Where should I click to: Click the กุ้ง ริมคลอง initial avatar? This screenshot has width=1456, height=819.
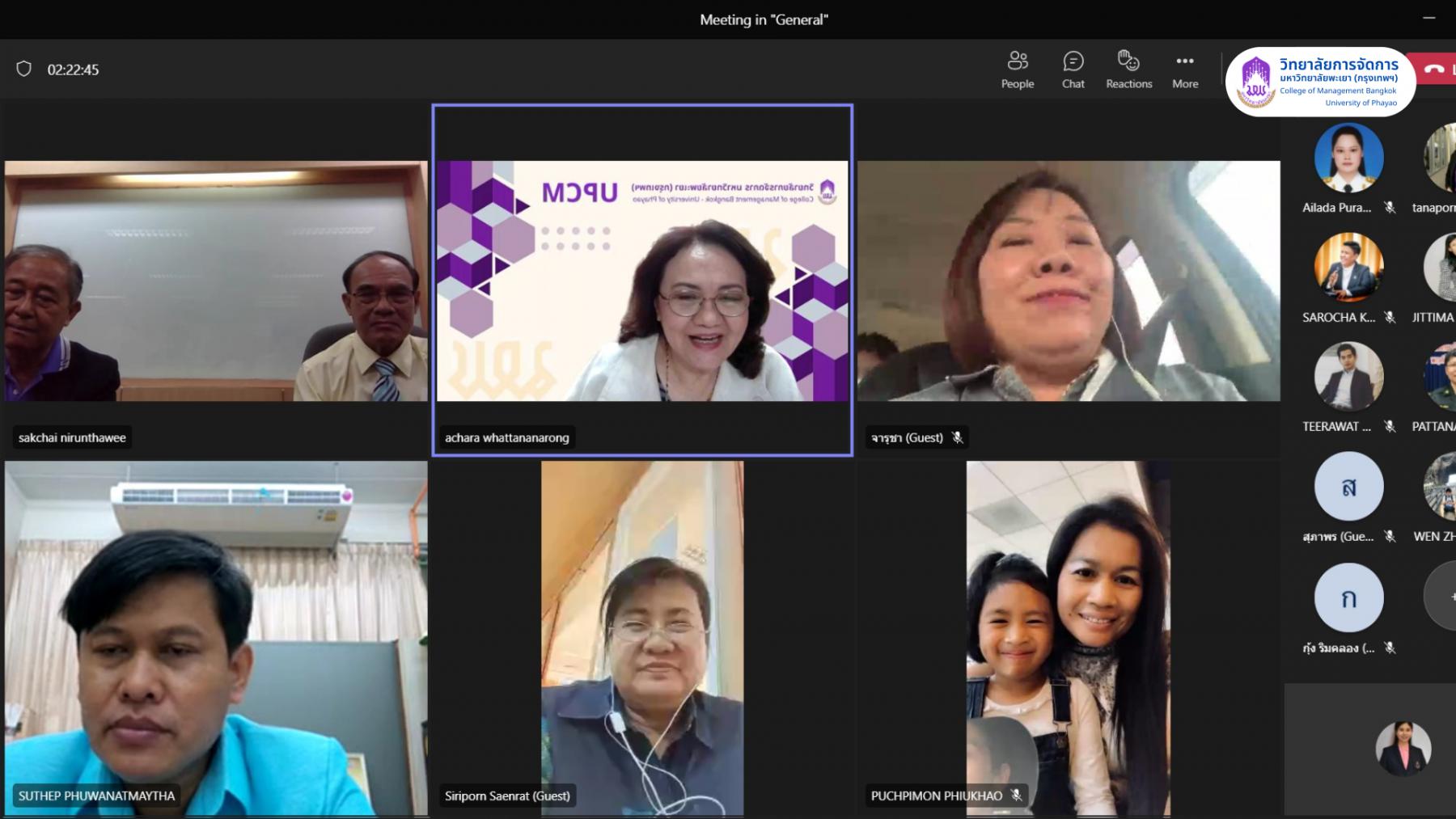1348,597
